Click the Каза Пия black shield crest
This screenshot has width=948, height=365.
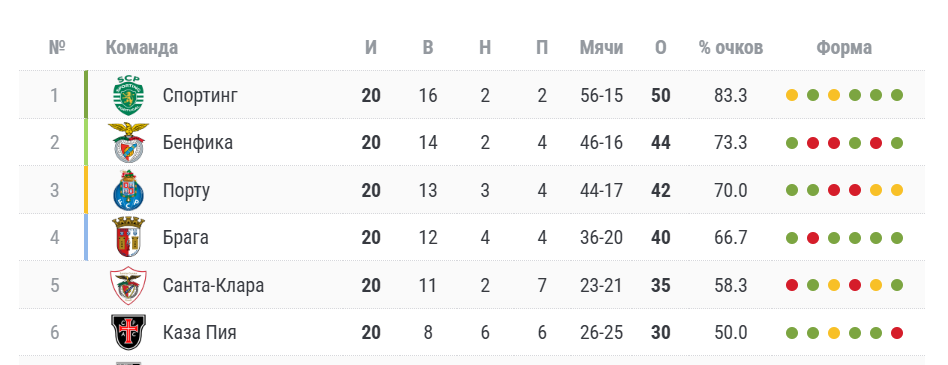pyautogui.click(x=128, y=332)
